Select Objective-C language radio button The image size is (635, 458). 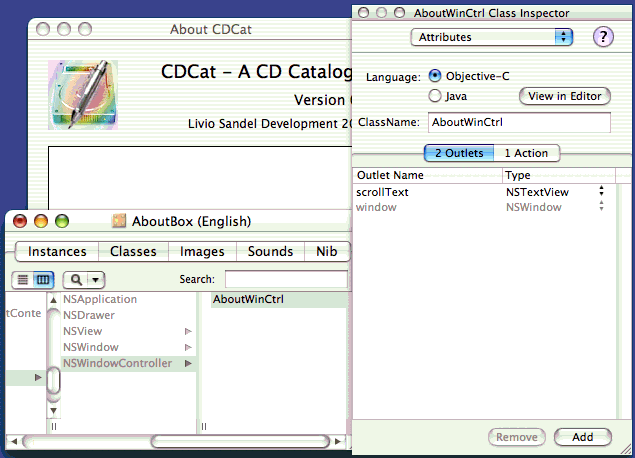[435, 76]
